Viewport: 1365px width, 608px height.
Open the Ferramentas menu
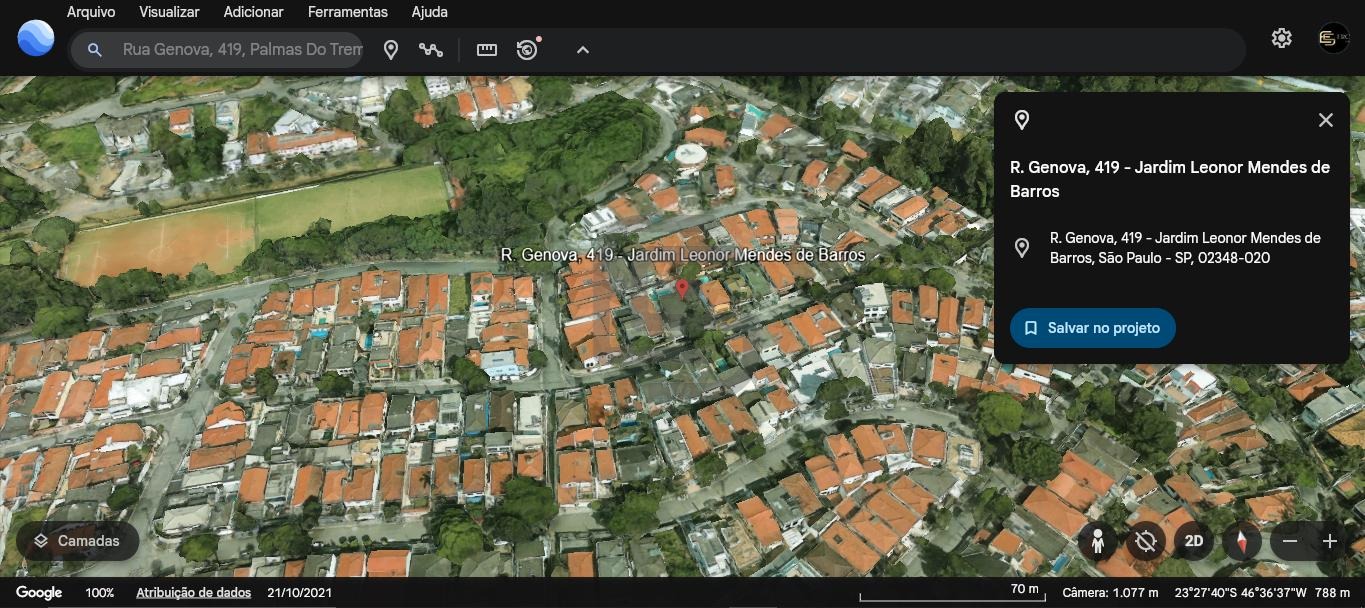click(x=347, y=12)
